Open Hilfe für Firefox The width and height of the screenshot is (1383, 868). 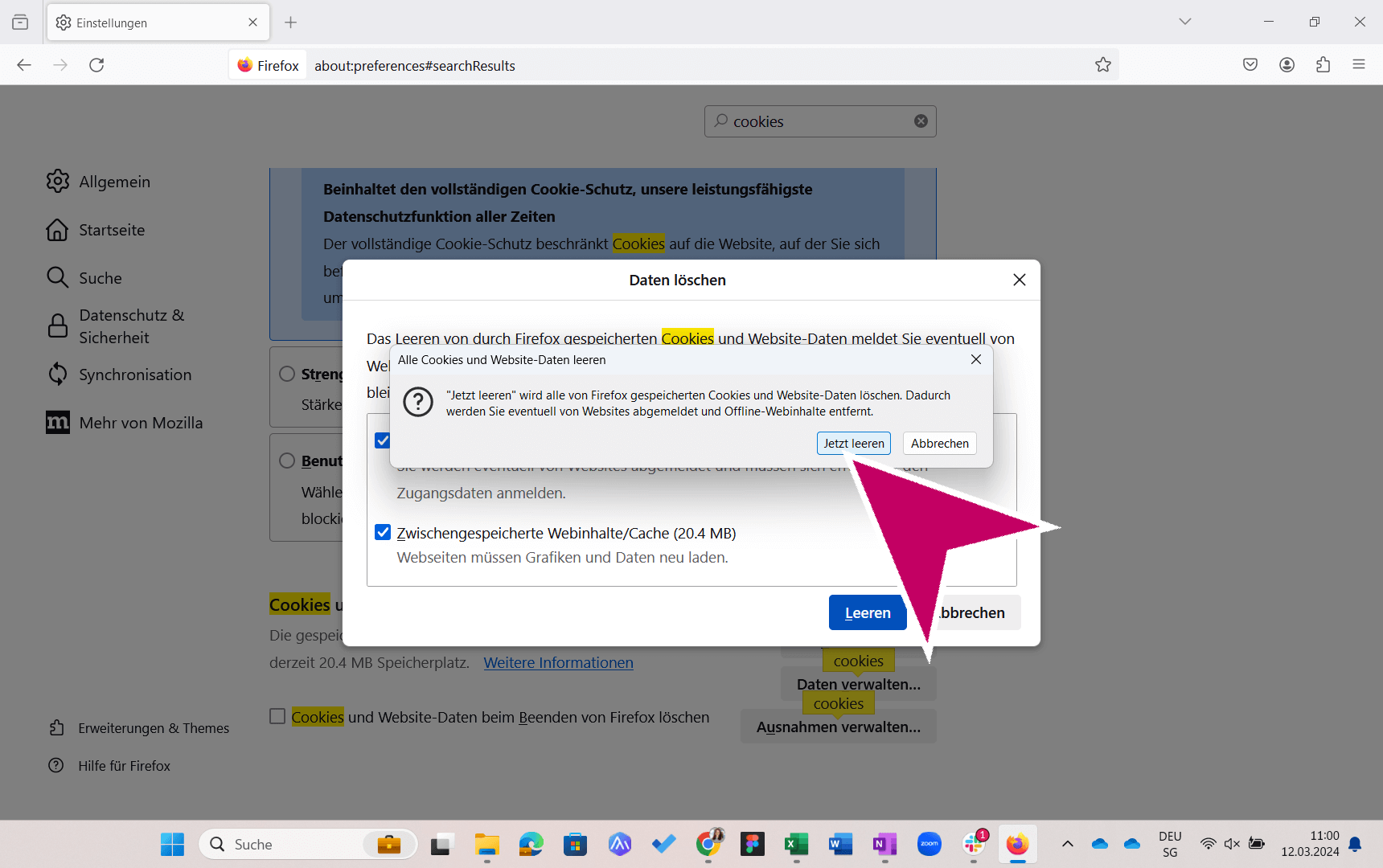point(109,766)
